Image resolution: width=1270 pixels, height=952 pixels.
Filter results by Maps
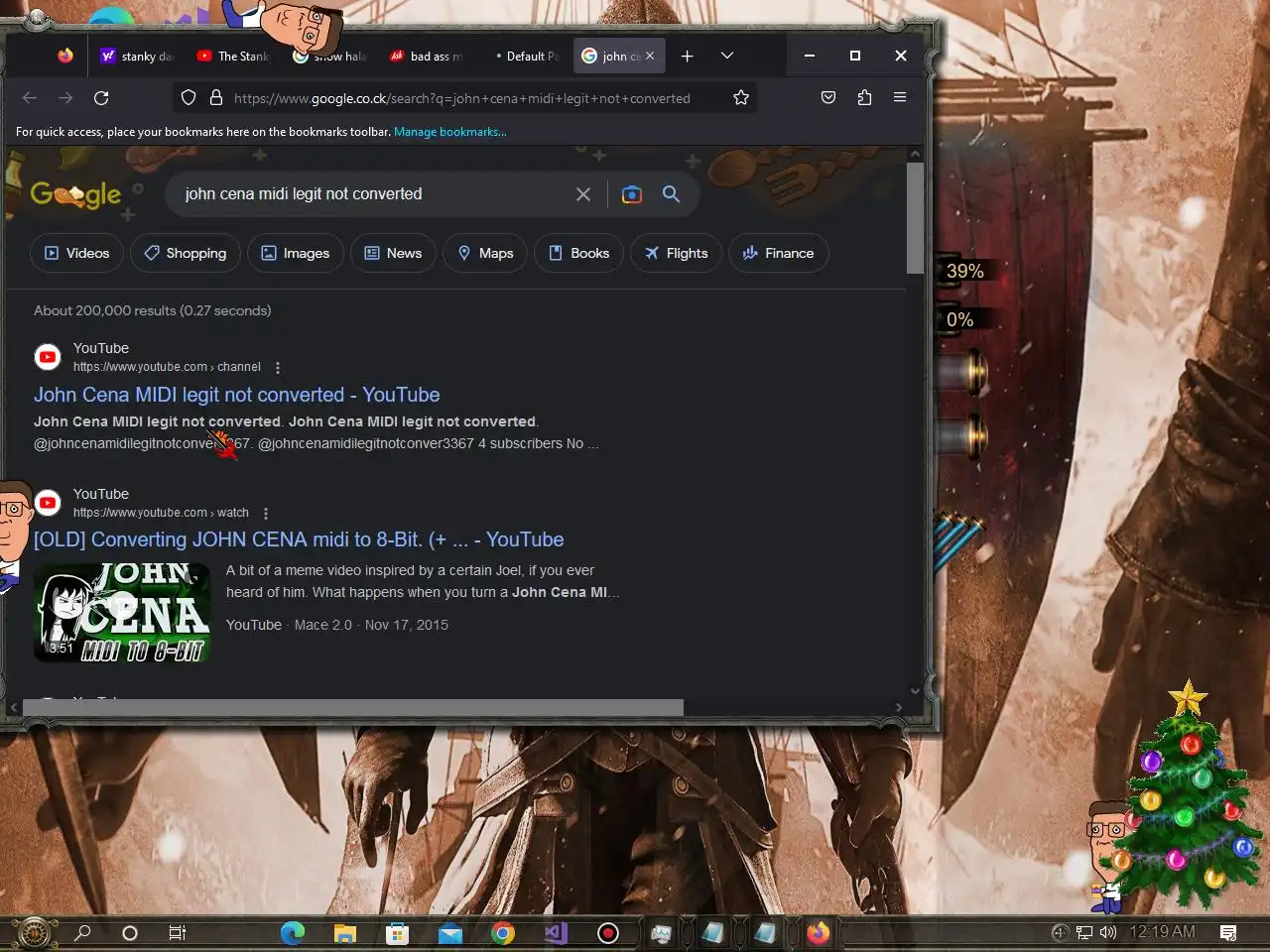click(485, 253)
